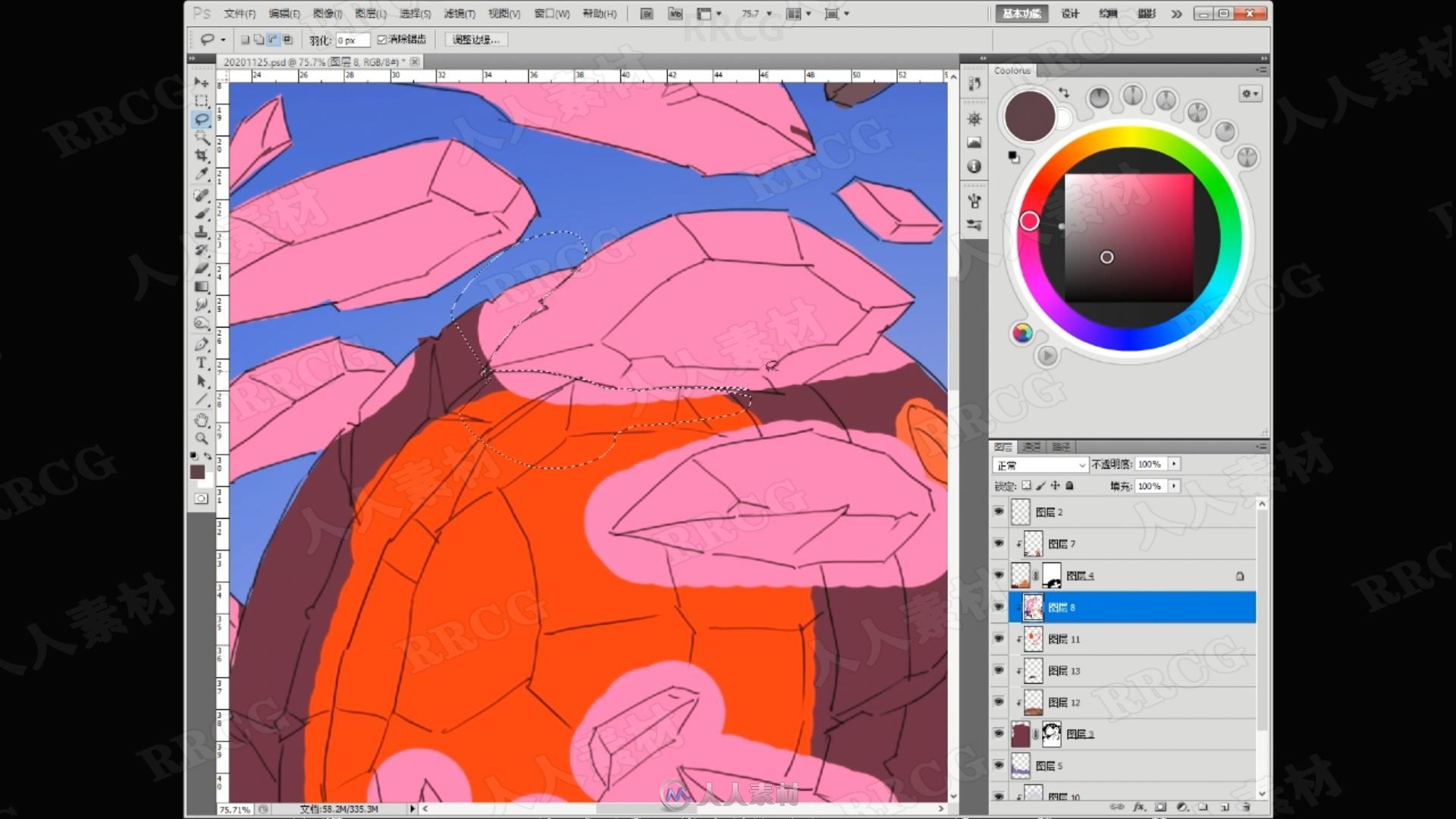Image resolution: width=1456 pixels, height=819 pixels.
Task: Choose the Add to selection mode
Action: coord(259,39)
